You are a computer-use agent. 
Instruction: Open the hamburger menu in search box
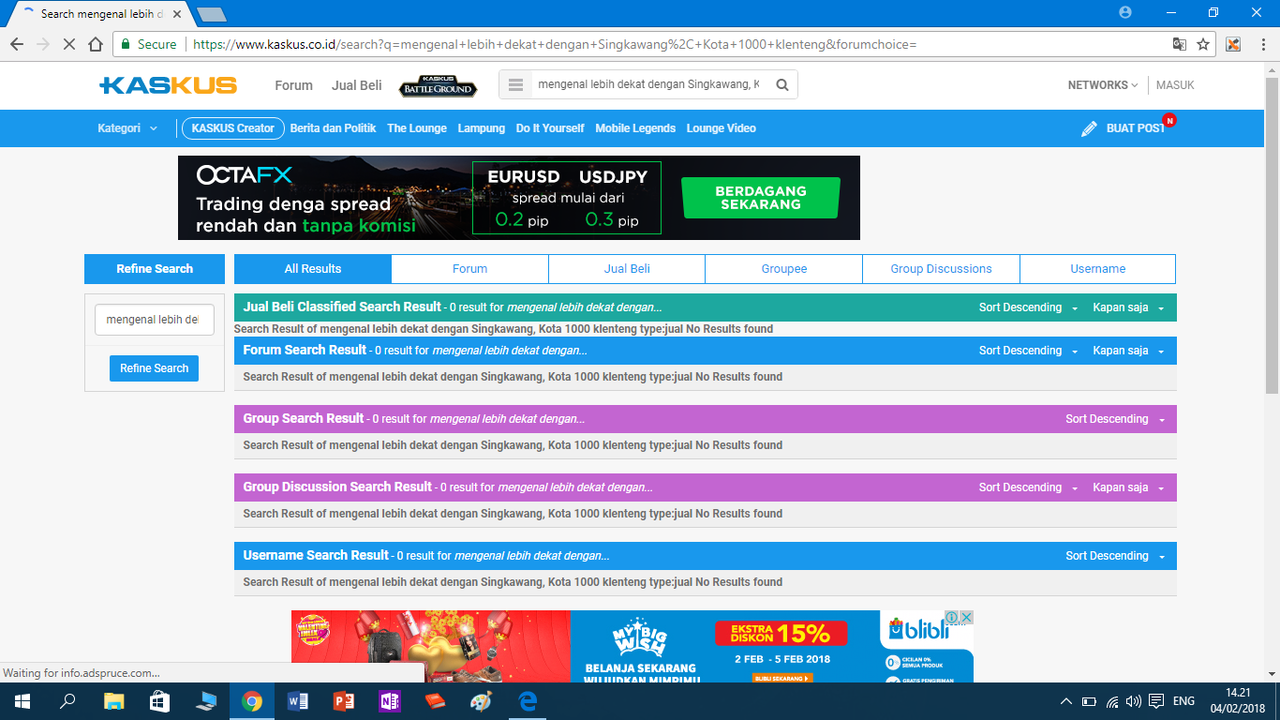point(516,85)
